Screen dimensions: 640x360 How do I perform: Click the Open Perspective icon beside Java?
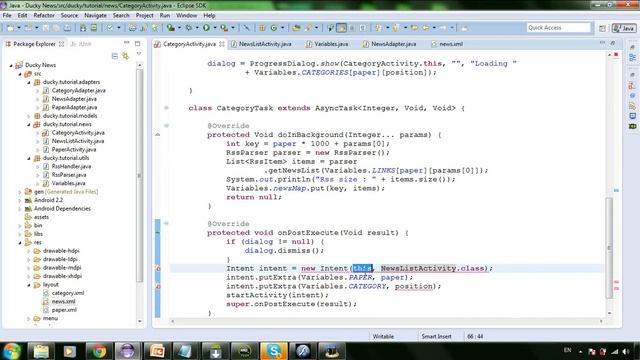pos(602,28)
